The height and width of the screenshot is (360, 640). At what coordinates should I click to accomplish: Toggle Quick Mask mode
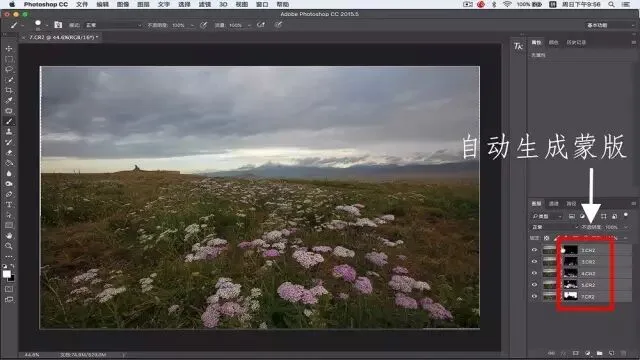coord(9,289)
